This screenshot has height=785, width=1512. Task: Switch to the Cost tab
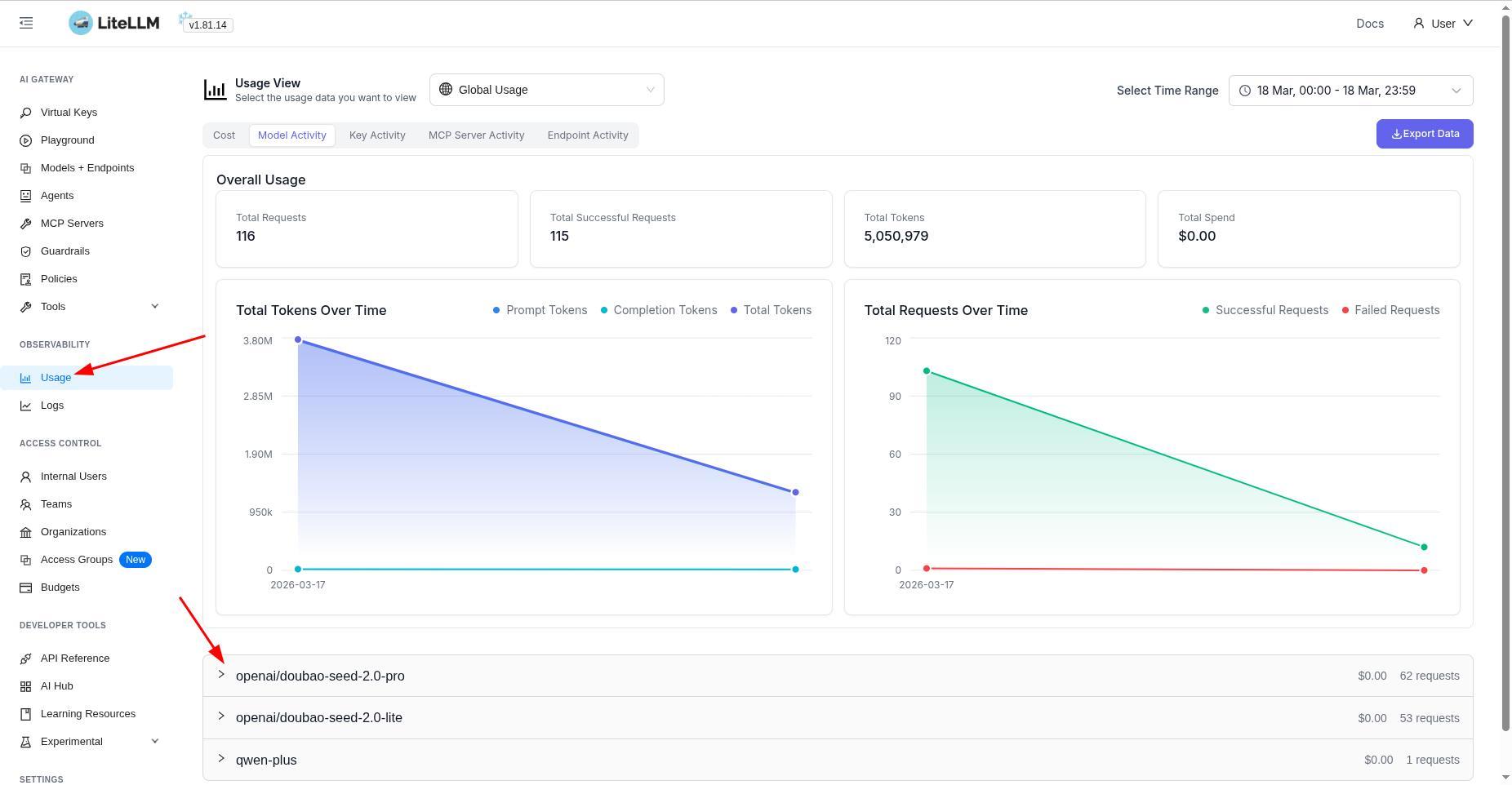tap(224, 135)
